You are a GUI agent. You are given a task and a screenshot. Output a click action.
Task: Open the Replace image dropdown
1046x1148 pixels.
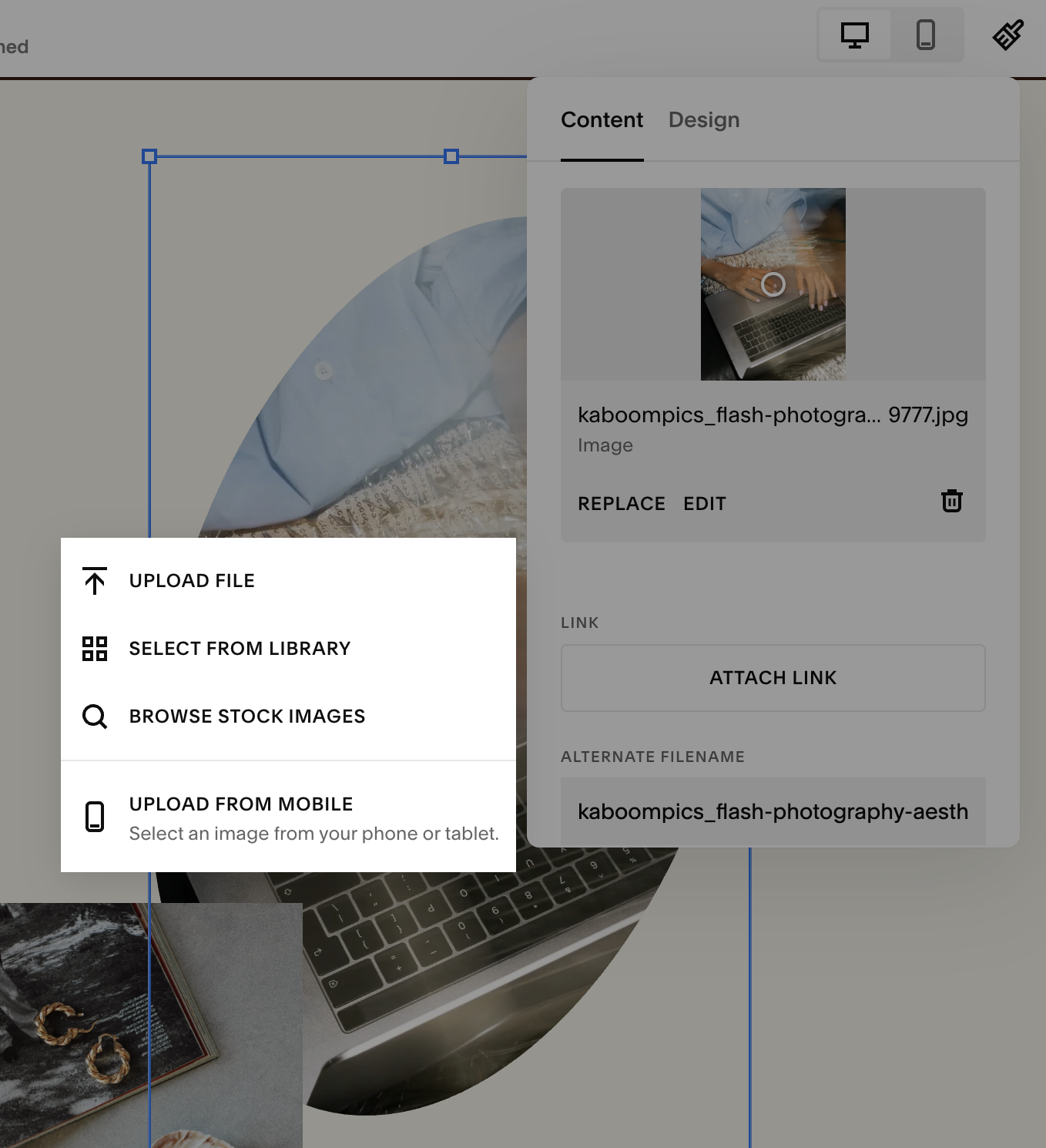point(622,504)
